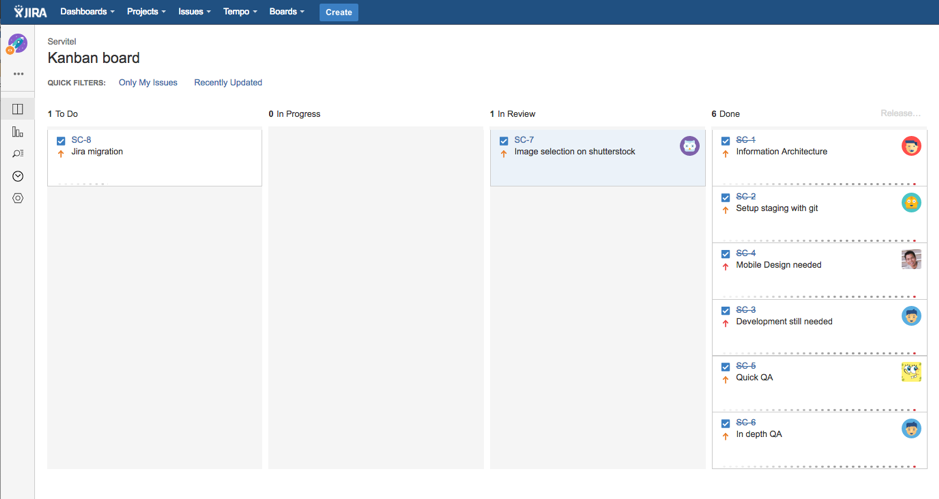Toggle the checkbox icon on the SC-7 card
The image size is (939, 499).
point(504,141)
